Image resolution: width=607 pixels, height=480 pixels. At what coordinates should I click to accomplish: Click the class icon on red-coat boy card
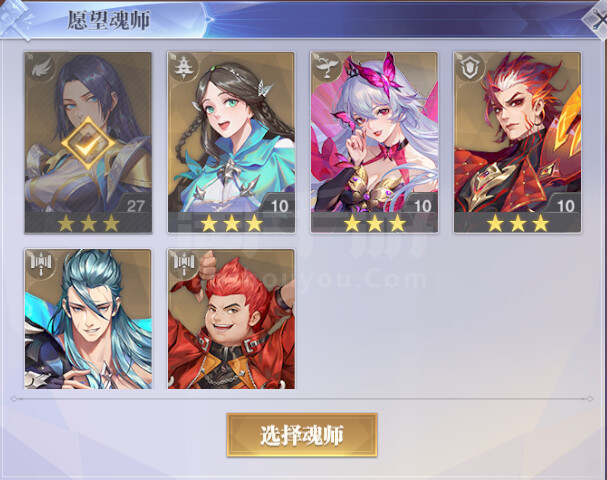click(x=184, y=263)
